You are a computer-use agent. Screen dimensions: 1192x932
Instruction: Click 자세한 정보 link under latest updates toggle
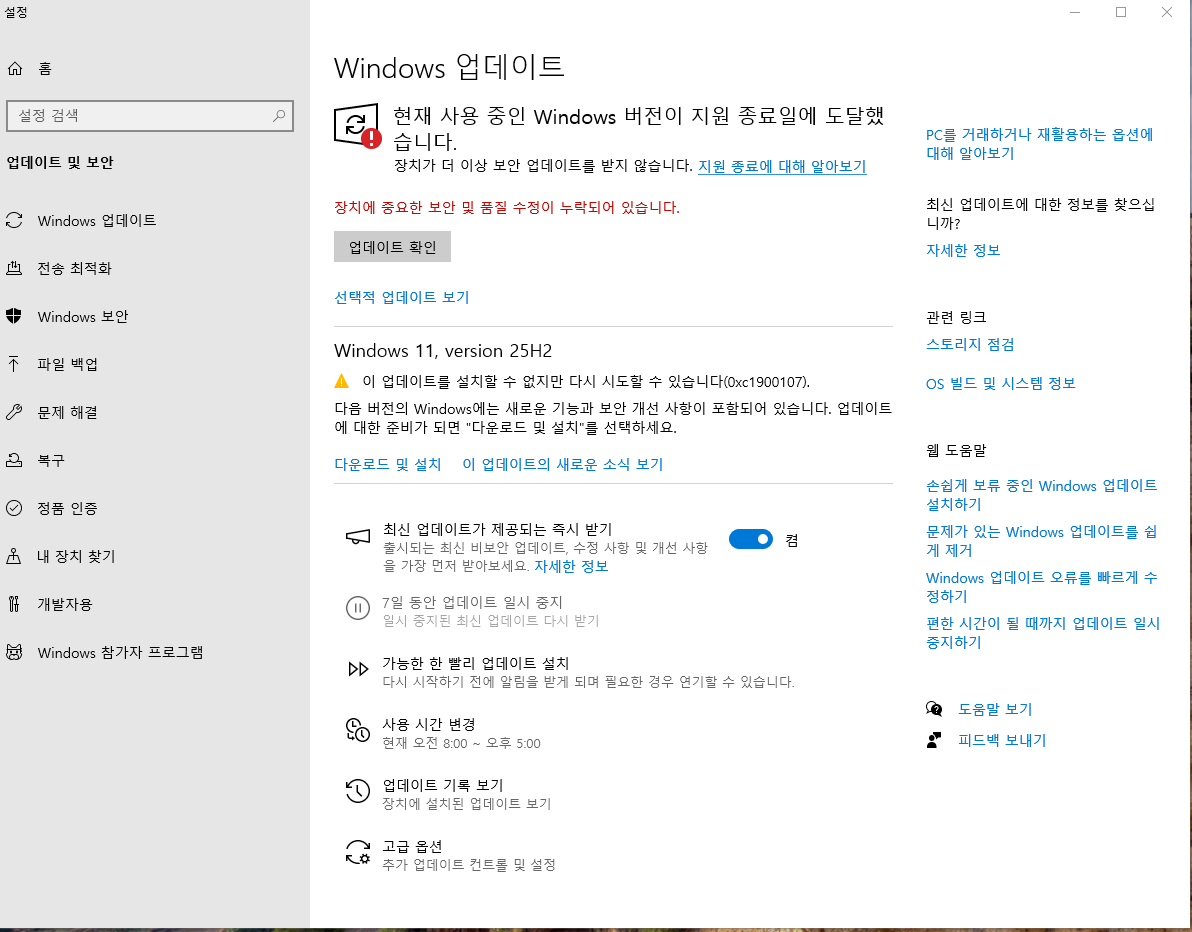coord(571,566)
